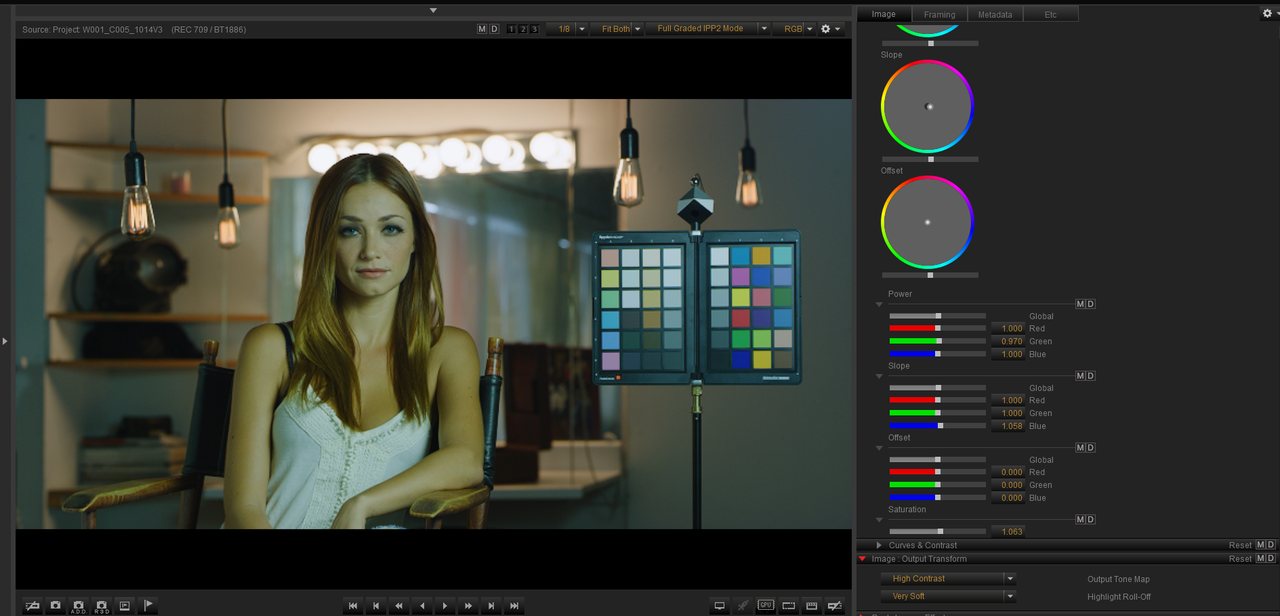
Task: Click the Offset Red slider
Action: tap(937, 472)
